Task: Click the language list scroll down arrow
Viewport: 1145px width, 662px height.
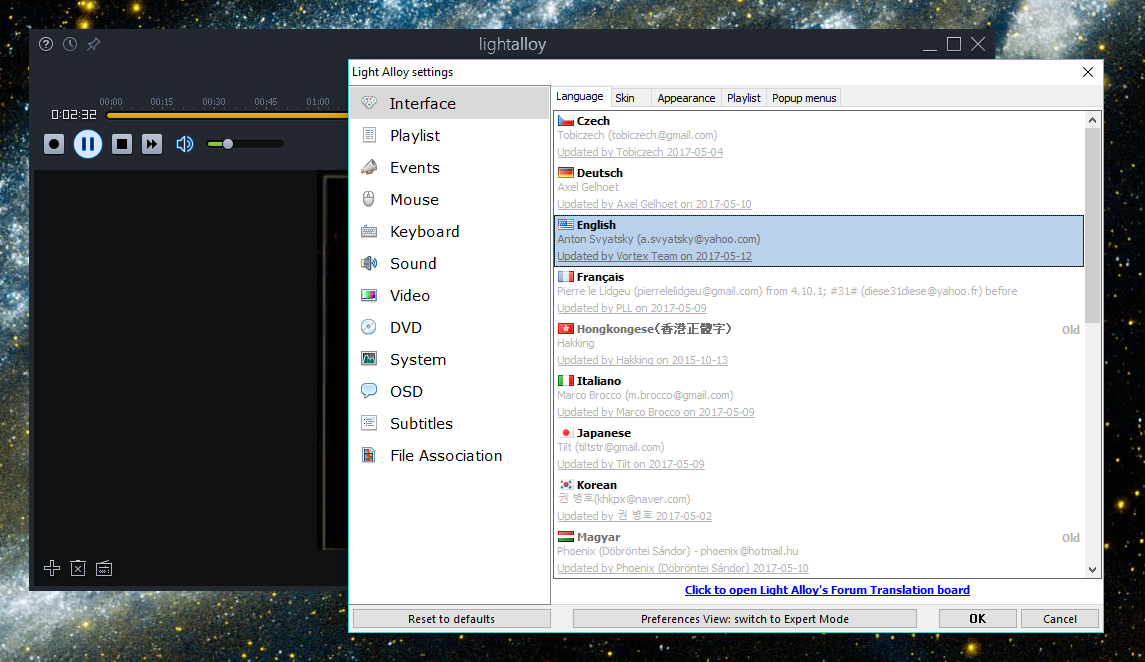Action: (x=1092, y=570)
